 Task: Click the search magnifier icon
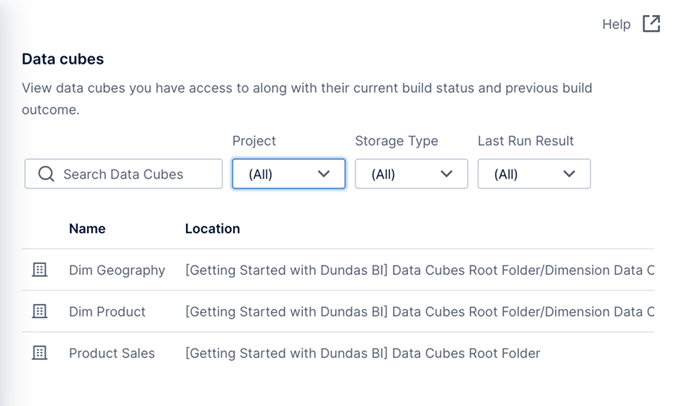click(45, 174)
